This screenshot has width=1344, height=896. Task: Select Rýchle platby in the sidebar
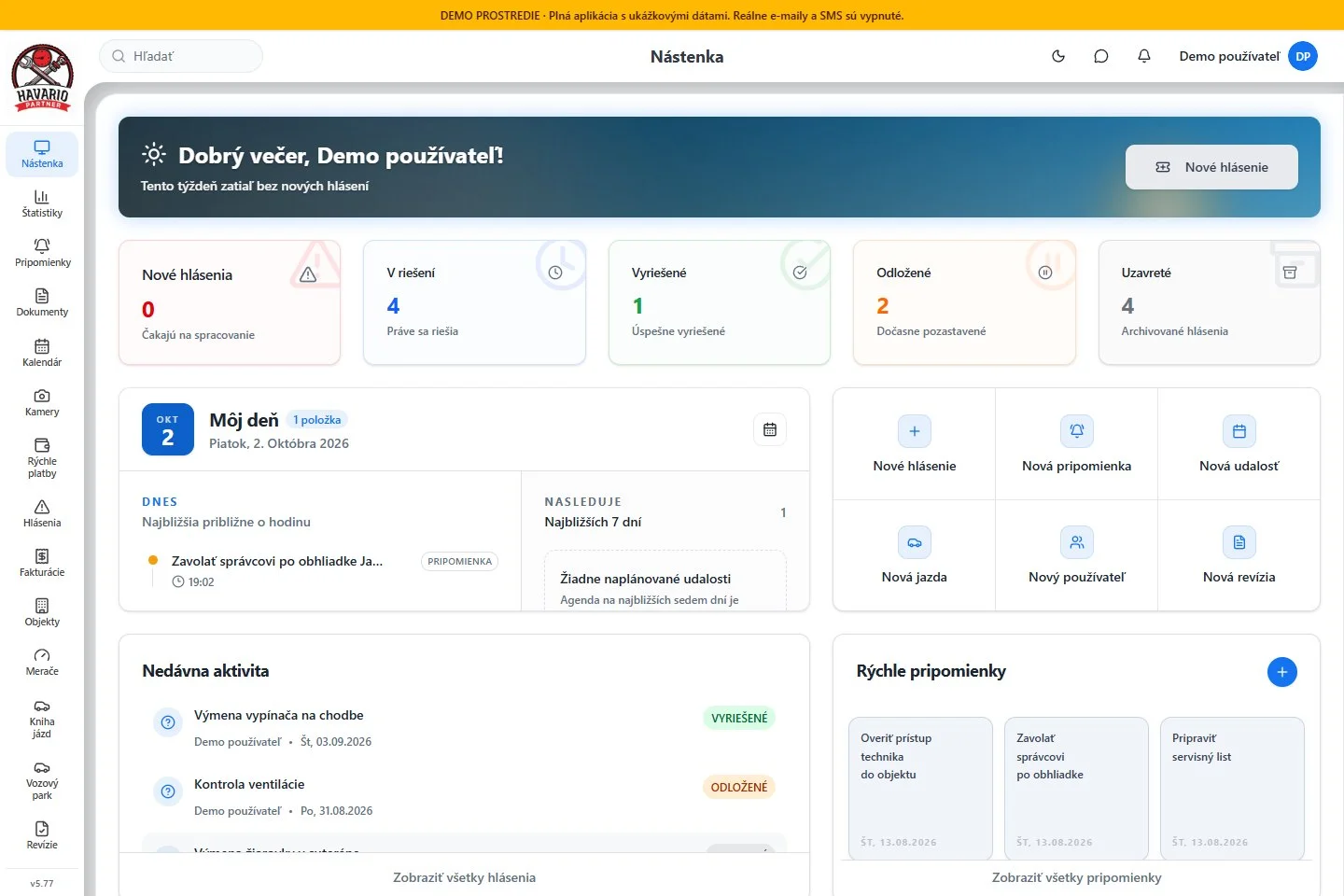(42, 457)
